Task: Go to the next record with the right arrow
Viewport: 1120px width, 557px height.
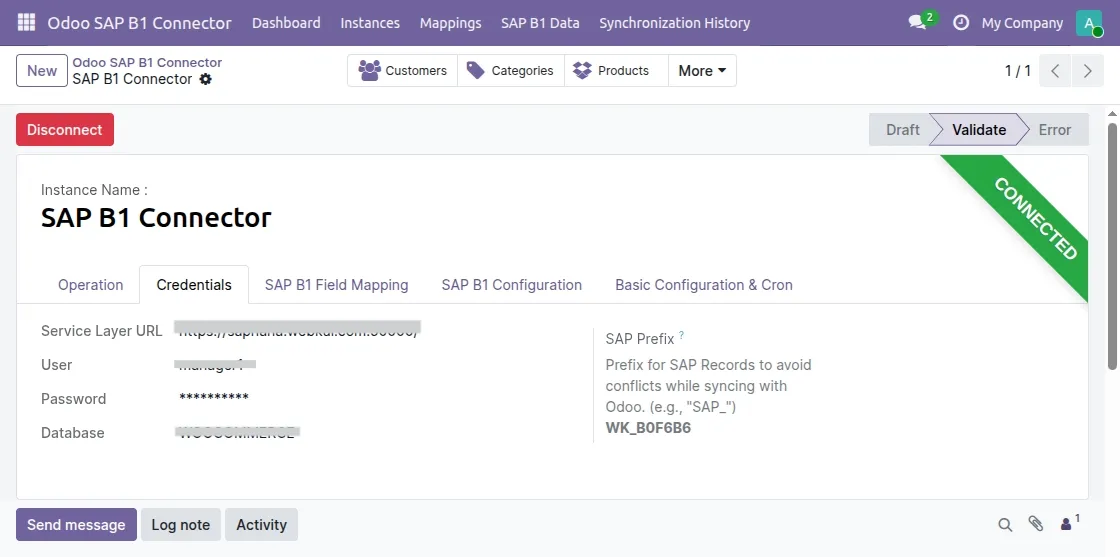Action: tap(1088, 71)
